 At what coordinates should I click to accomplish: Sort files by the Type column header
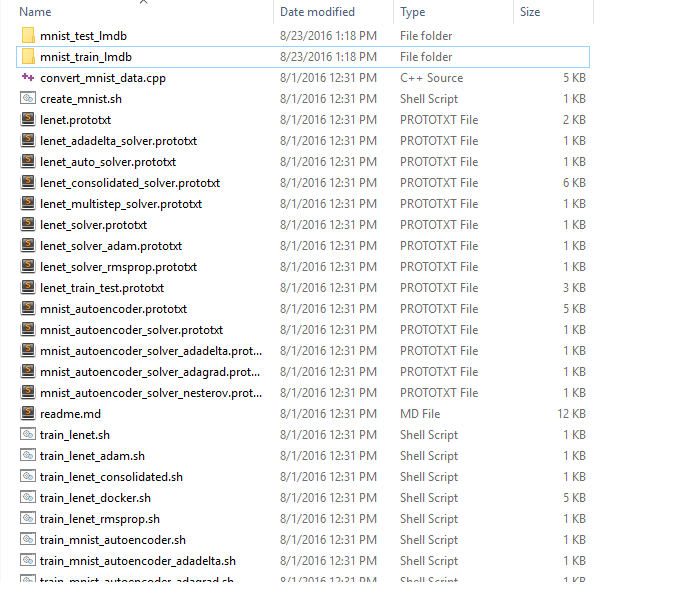click(x=412, y=12)
